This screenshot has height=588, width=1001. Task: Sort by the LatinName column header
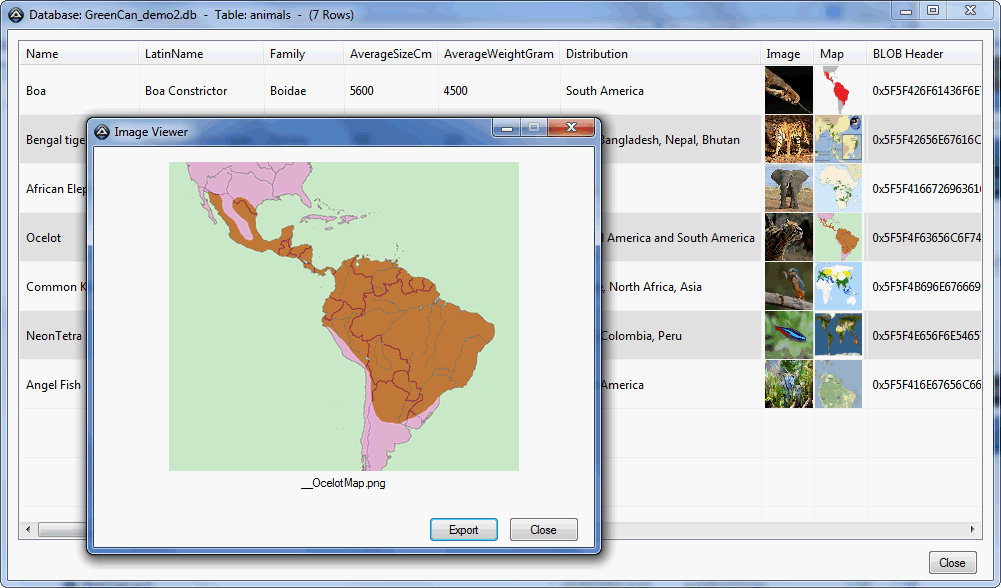(x=174, y=54)
